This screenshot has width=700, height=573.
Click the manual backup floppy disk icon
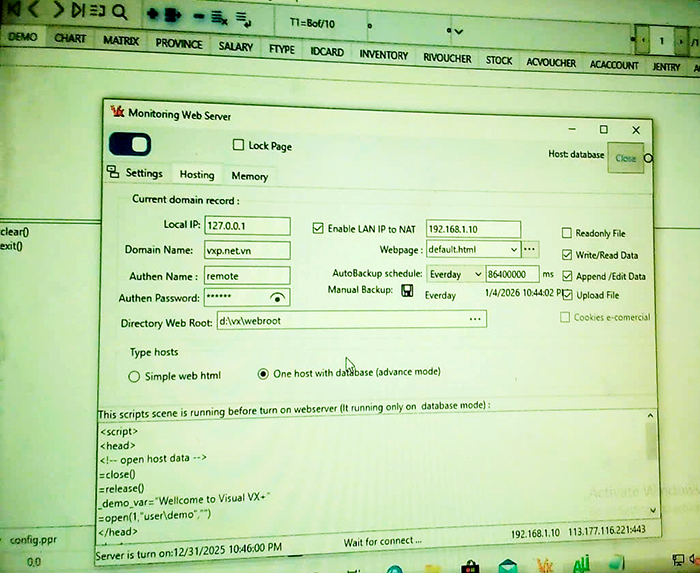tap(407, 291)
